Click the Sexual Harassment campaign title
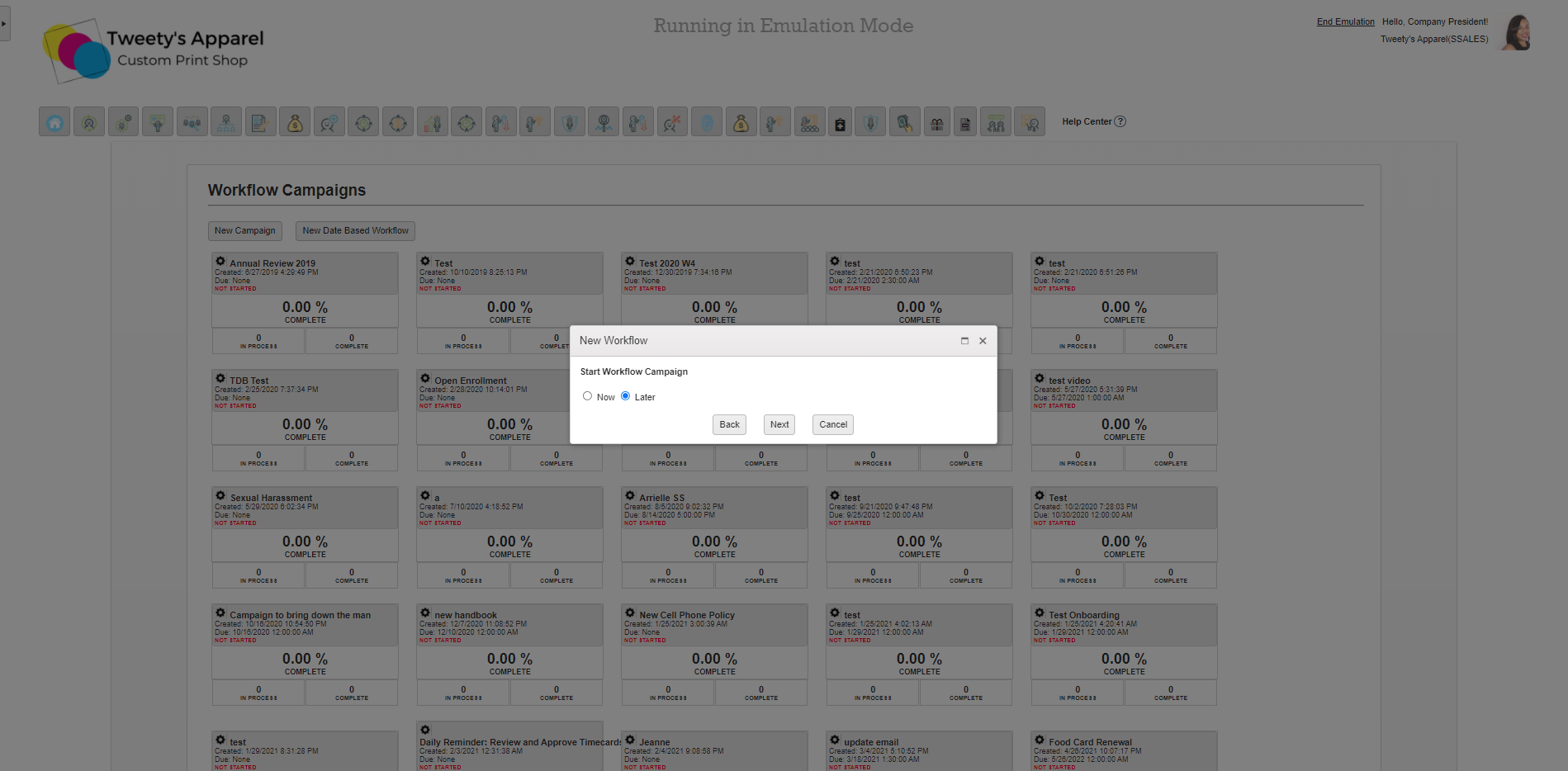 pos(271,498)
